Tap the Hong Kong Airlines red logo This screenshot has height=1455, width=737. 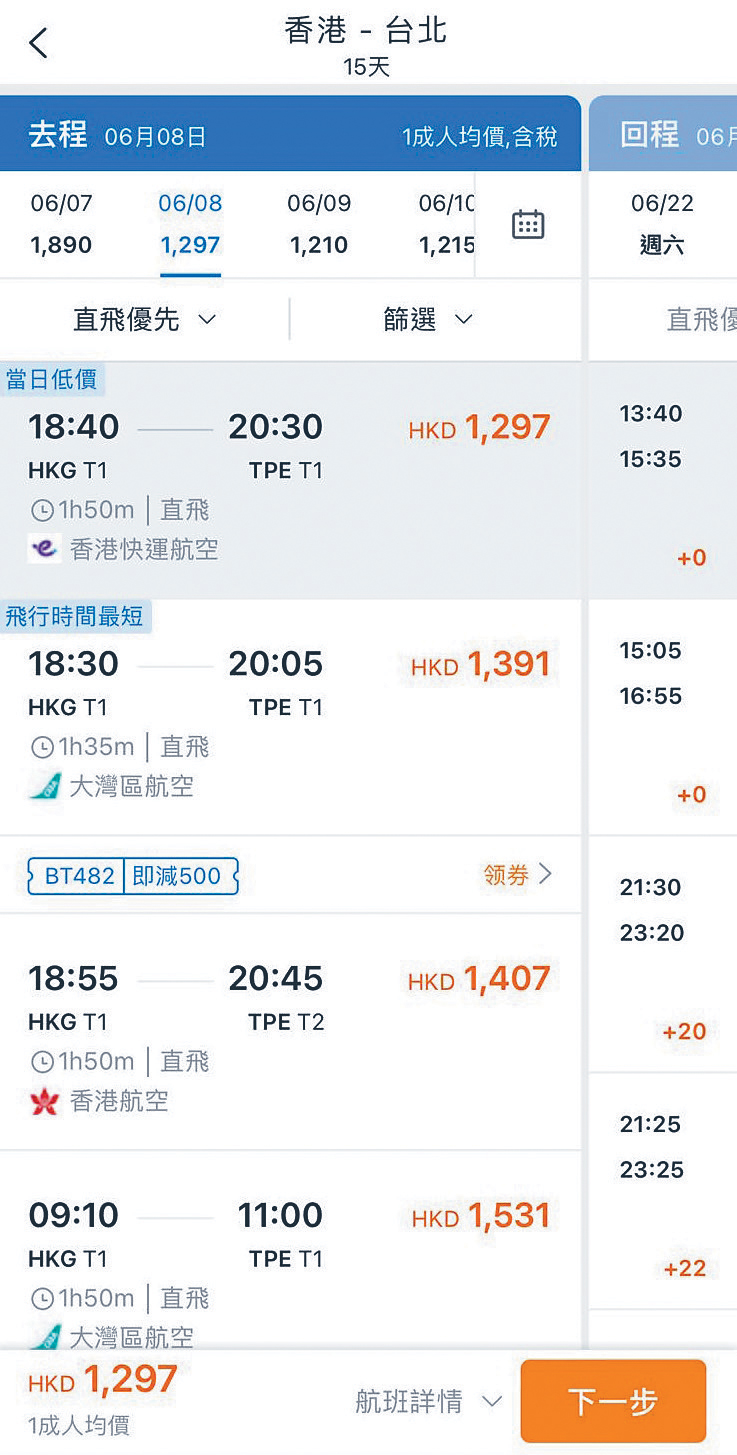point(44,1102)
